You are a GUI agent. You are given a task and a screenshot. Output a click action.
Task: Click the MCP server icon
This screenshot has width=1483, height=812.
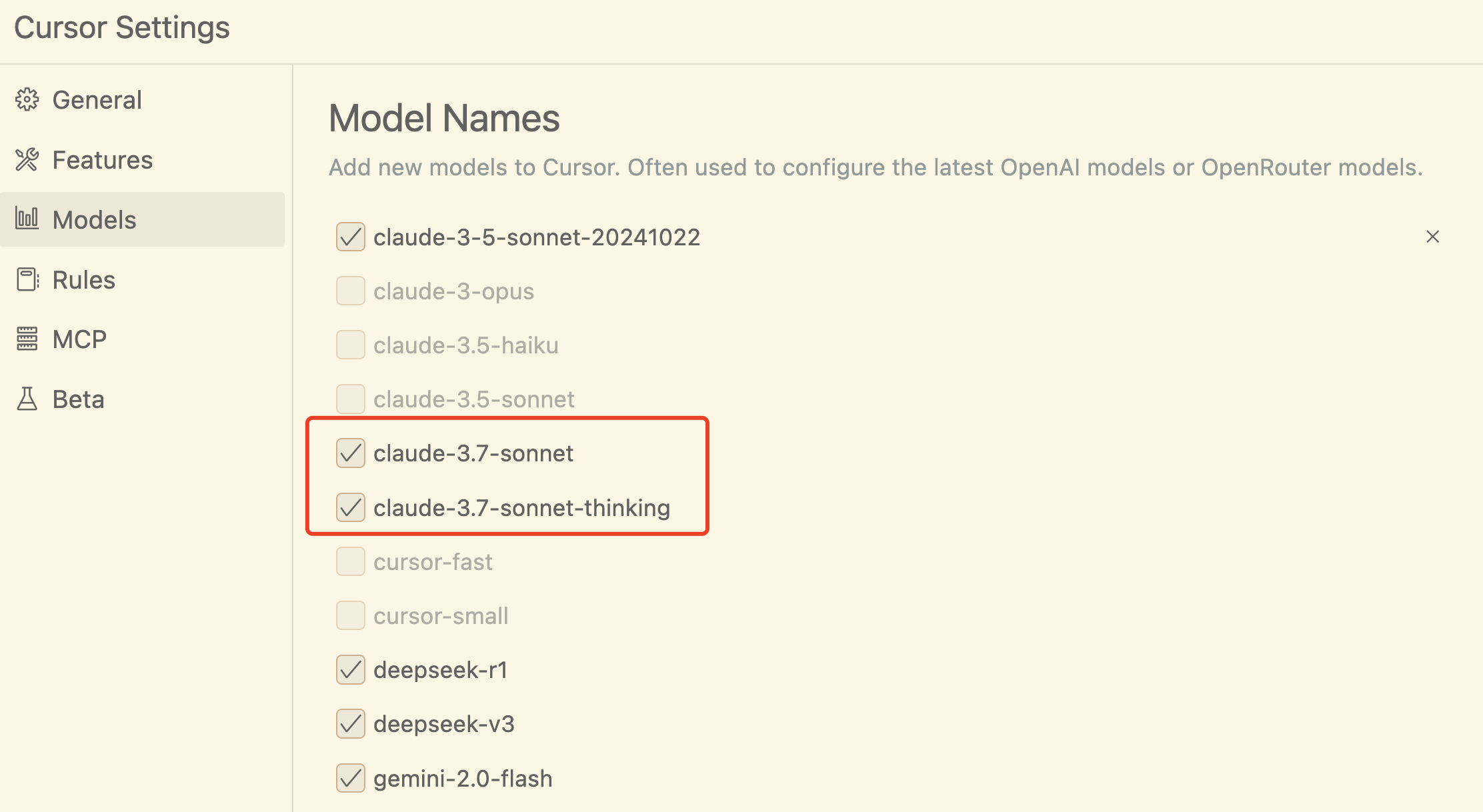27,339
